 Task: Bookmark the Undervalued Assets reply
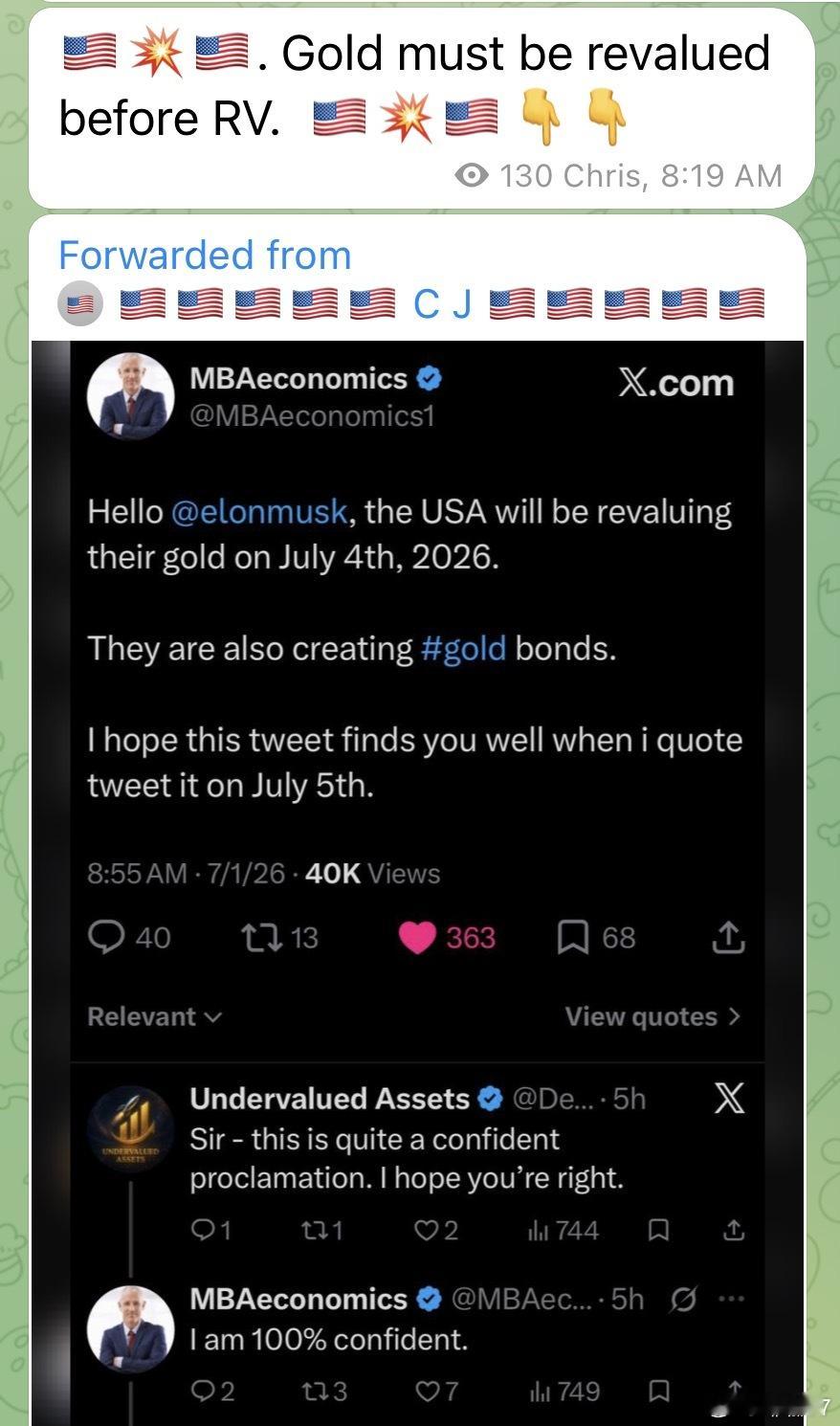(x=658, y=1230)
